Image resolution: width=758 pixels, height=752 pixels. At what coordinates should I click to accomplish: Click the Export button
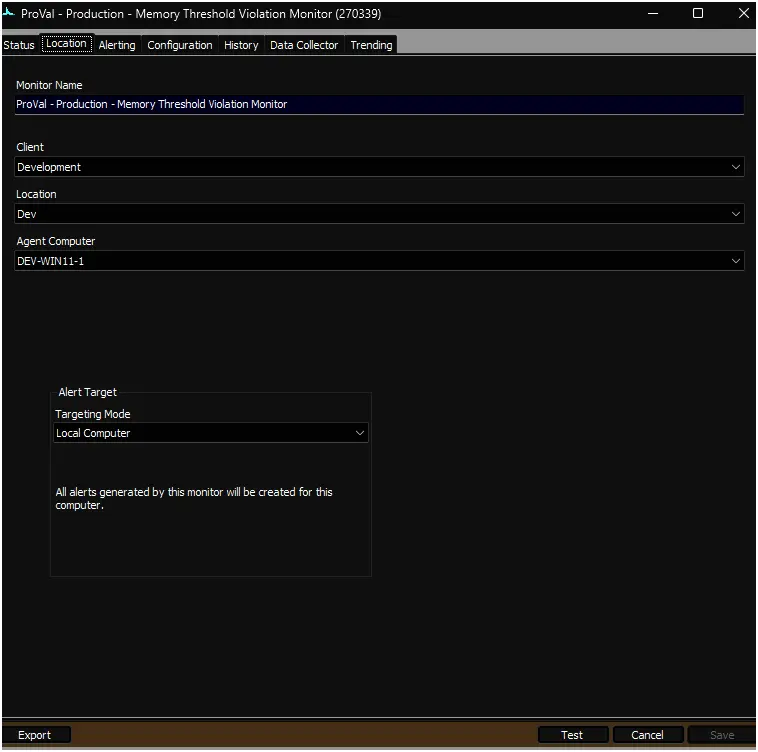(35, 735)
